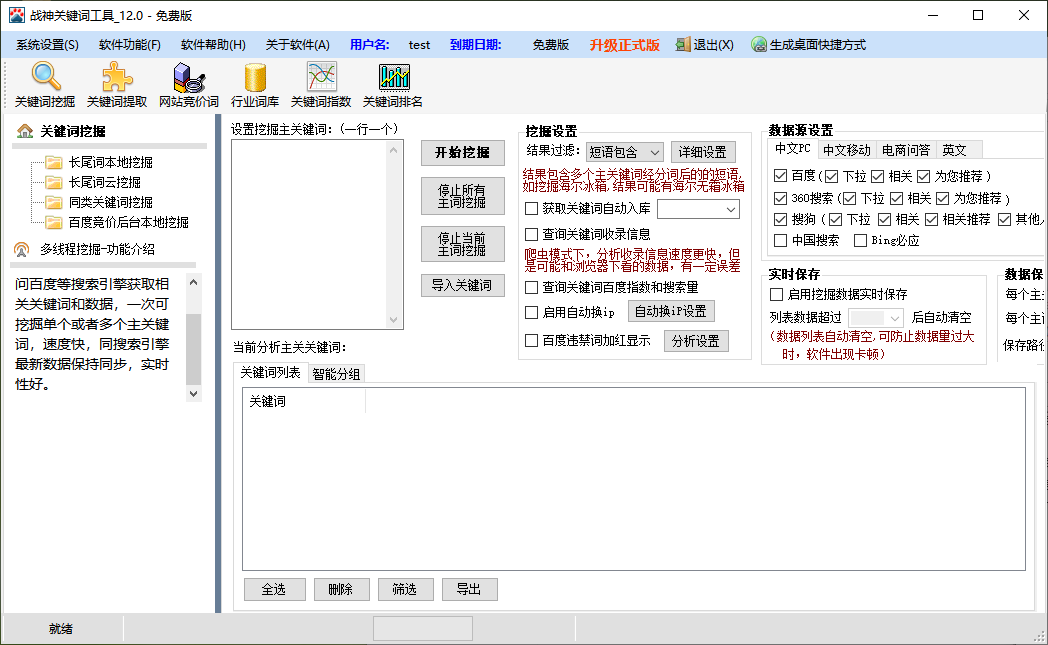Image resolution: width=1048 pixels, height=645 pixels.
Task: Switch to the 智能分组 tab
Action: pos(336,374)
